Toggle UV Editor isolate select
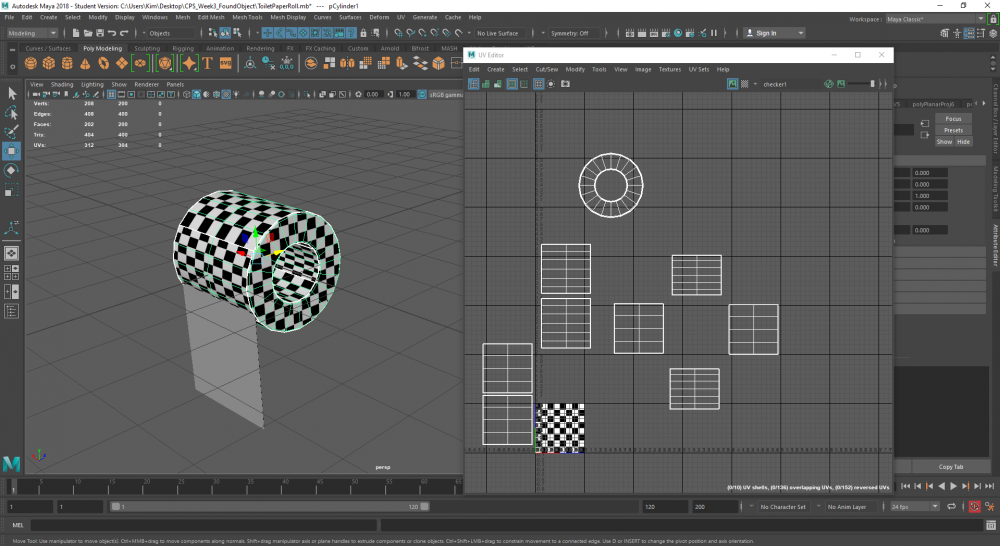 point(551,84)
